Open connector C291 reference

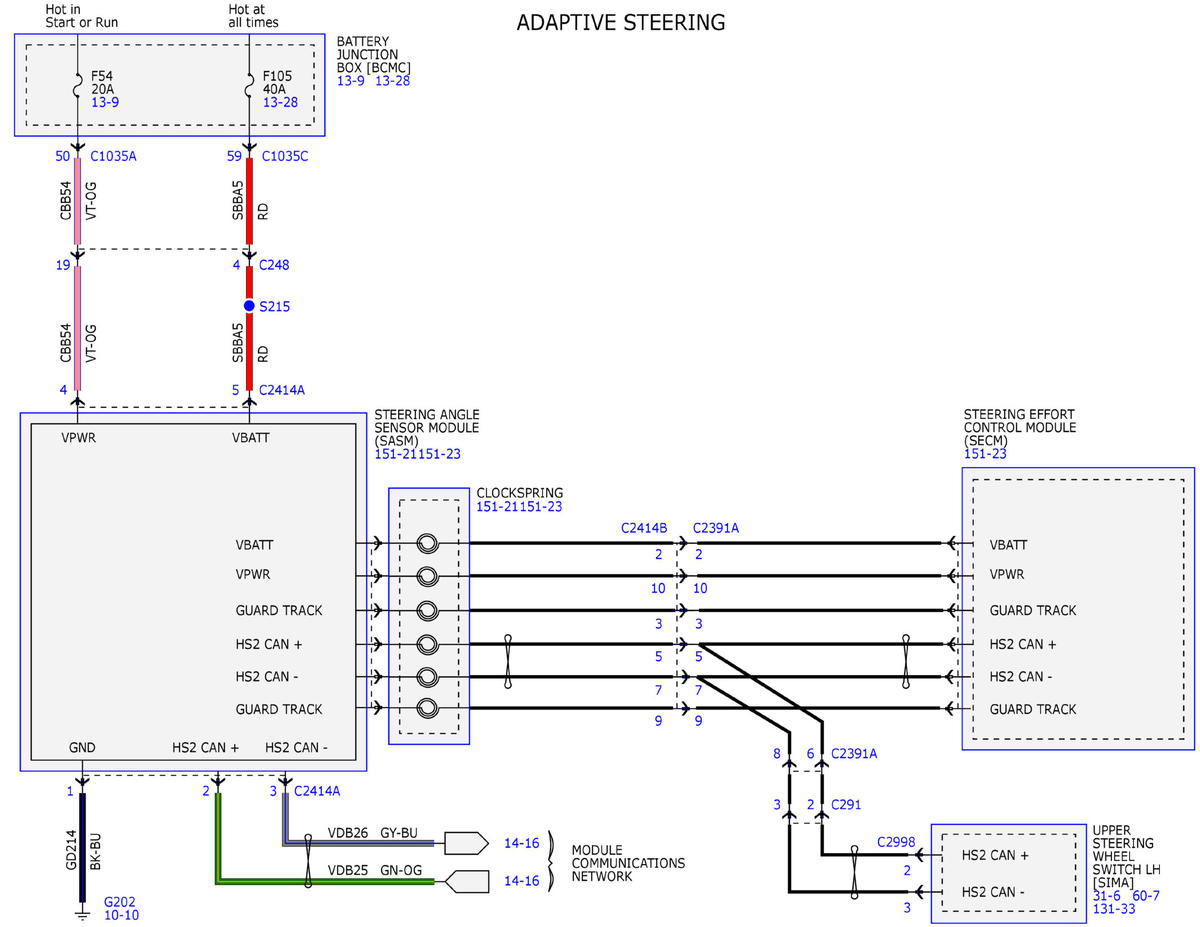848,804
